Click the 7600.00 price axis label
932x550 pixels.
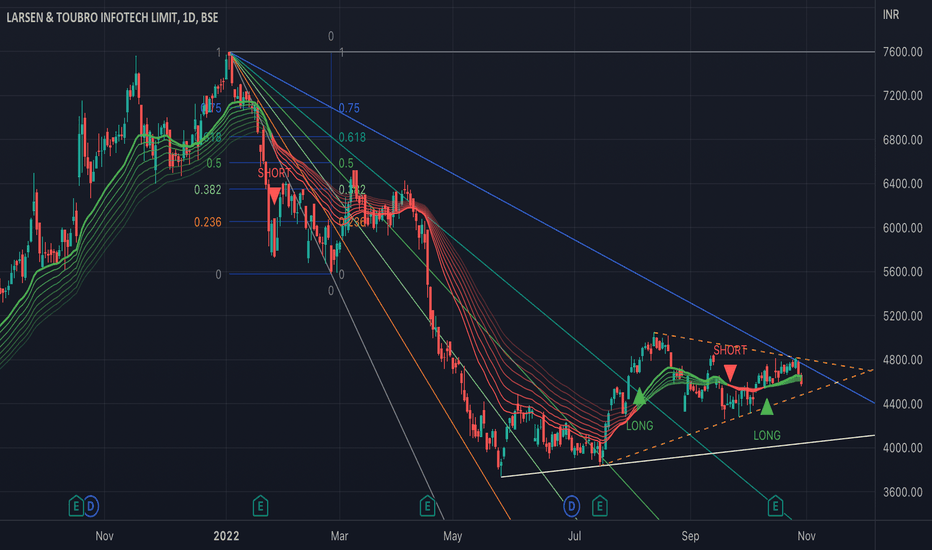[x=902, y=52]
